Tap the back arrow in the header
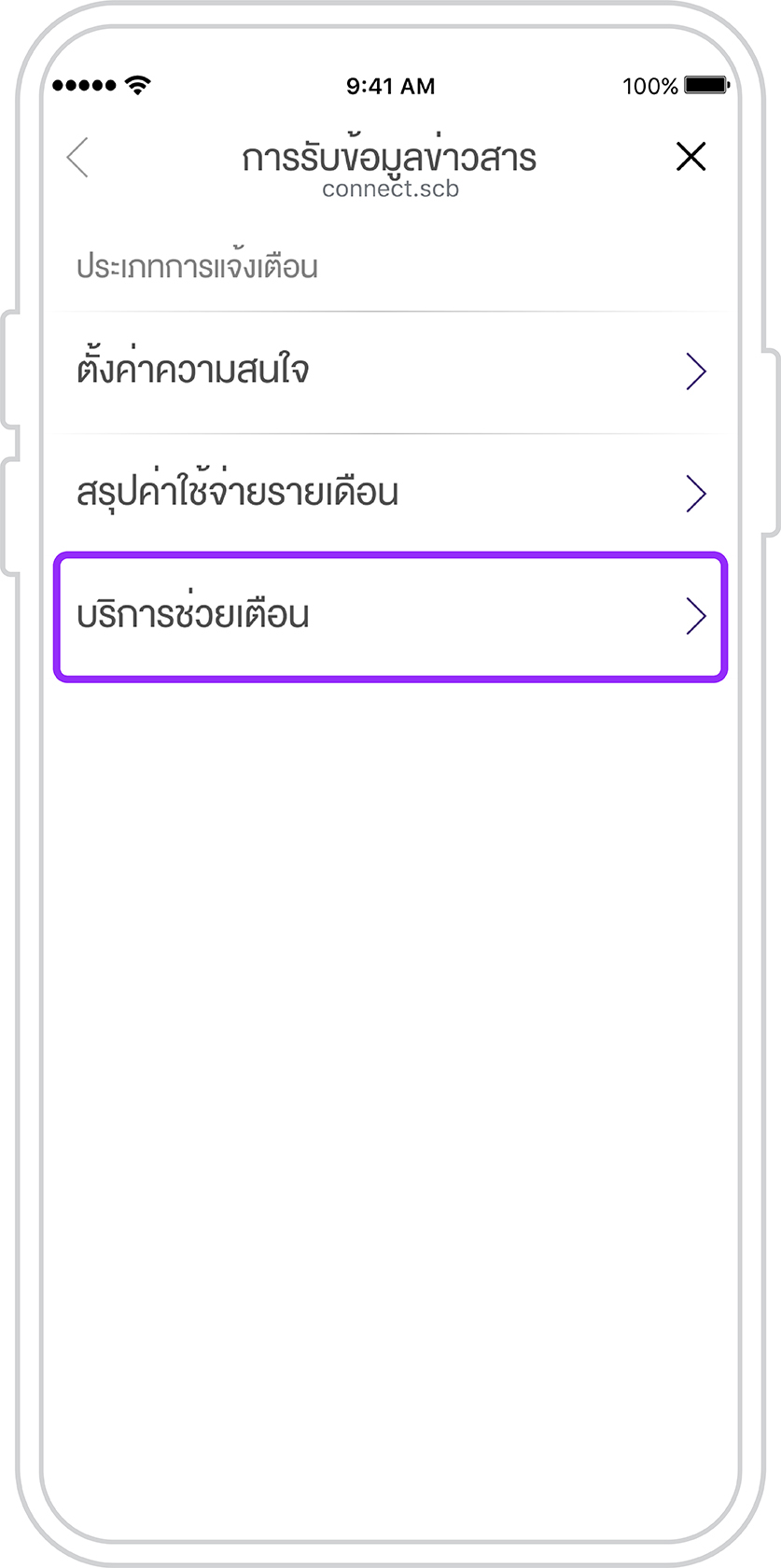The width and height of the screenshot is (781, 1568). [x=78, y=157]
